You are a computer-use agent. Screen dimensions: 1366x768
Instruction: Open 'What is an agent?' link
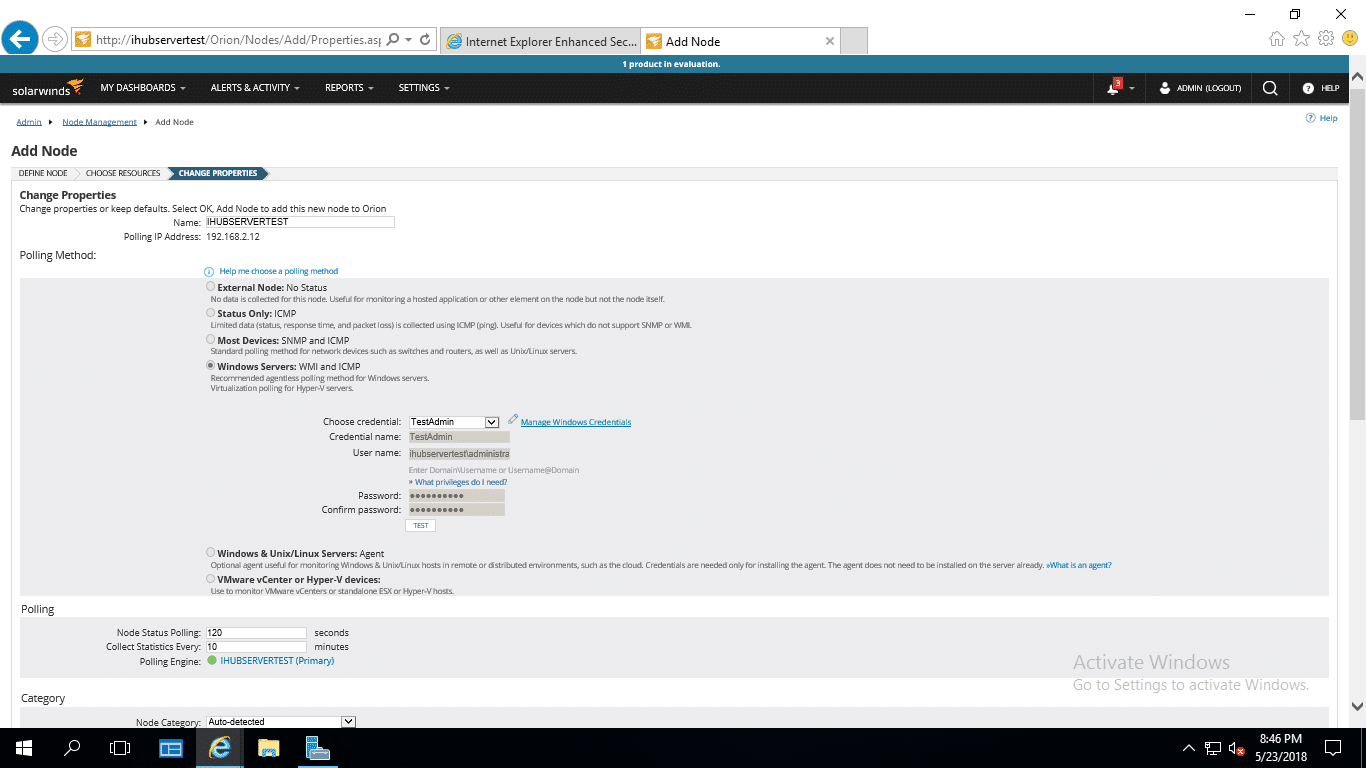pos(1079,565)
